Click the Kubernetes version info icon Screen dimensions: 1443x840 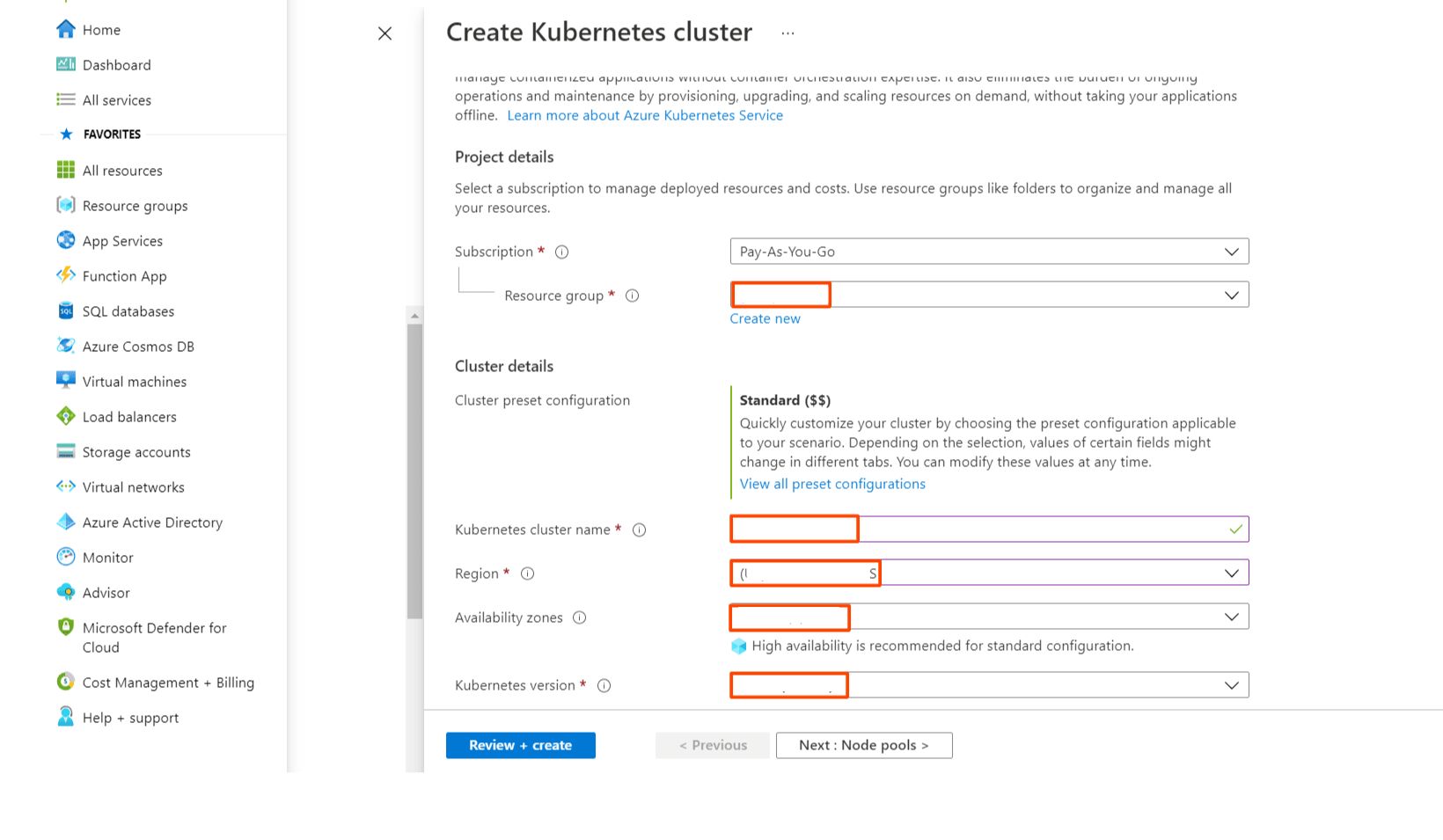point(604,685)
